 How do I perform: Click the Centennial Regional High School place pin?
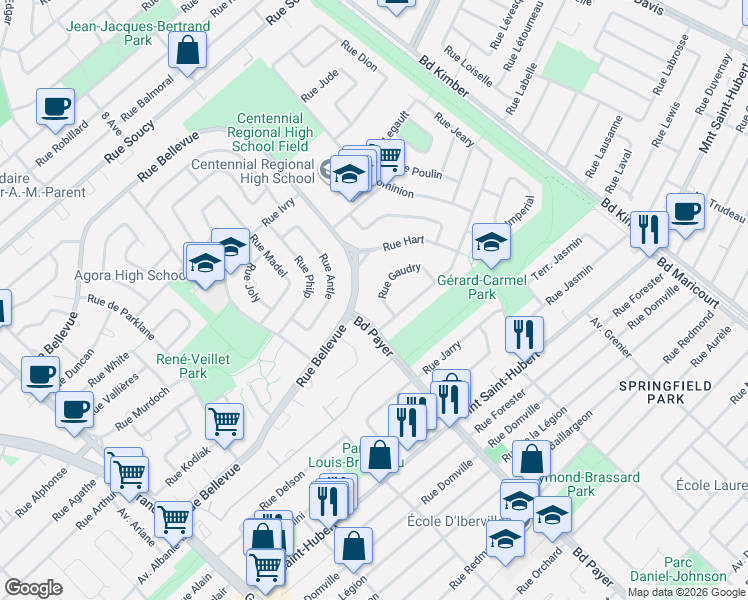[327, 170]
